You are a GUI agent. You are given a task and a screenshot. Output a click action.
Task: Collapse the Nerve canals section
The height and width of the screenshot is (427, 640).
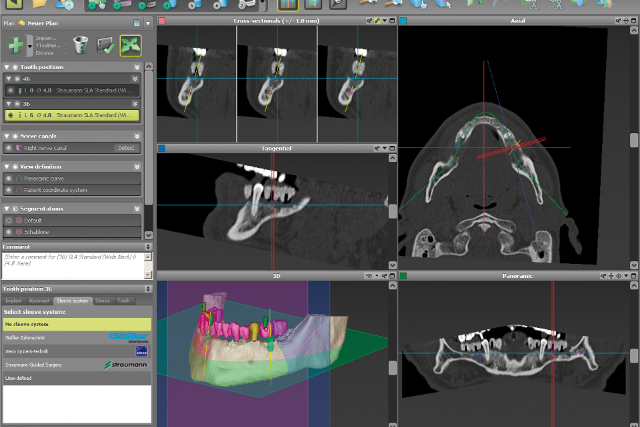tap(7, 135)
